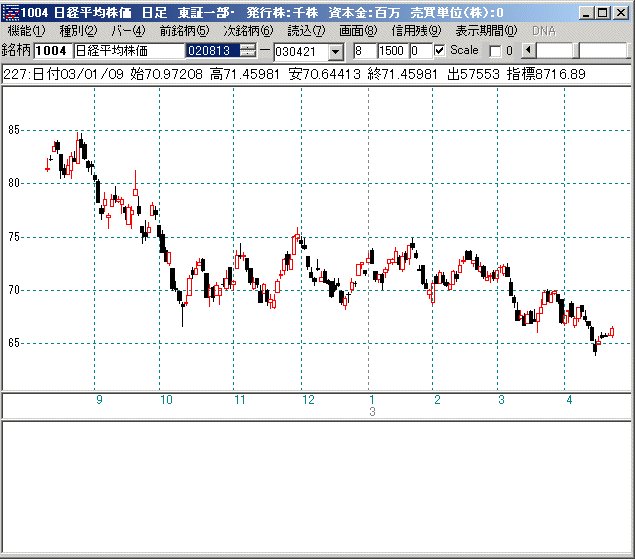Click the gray year label 3

click(373, 412)
